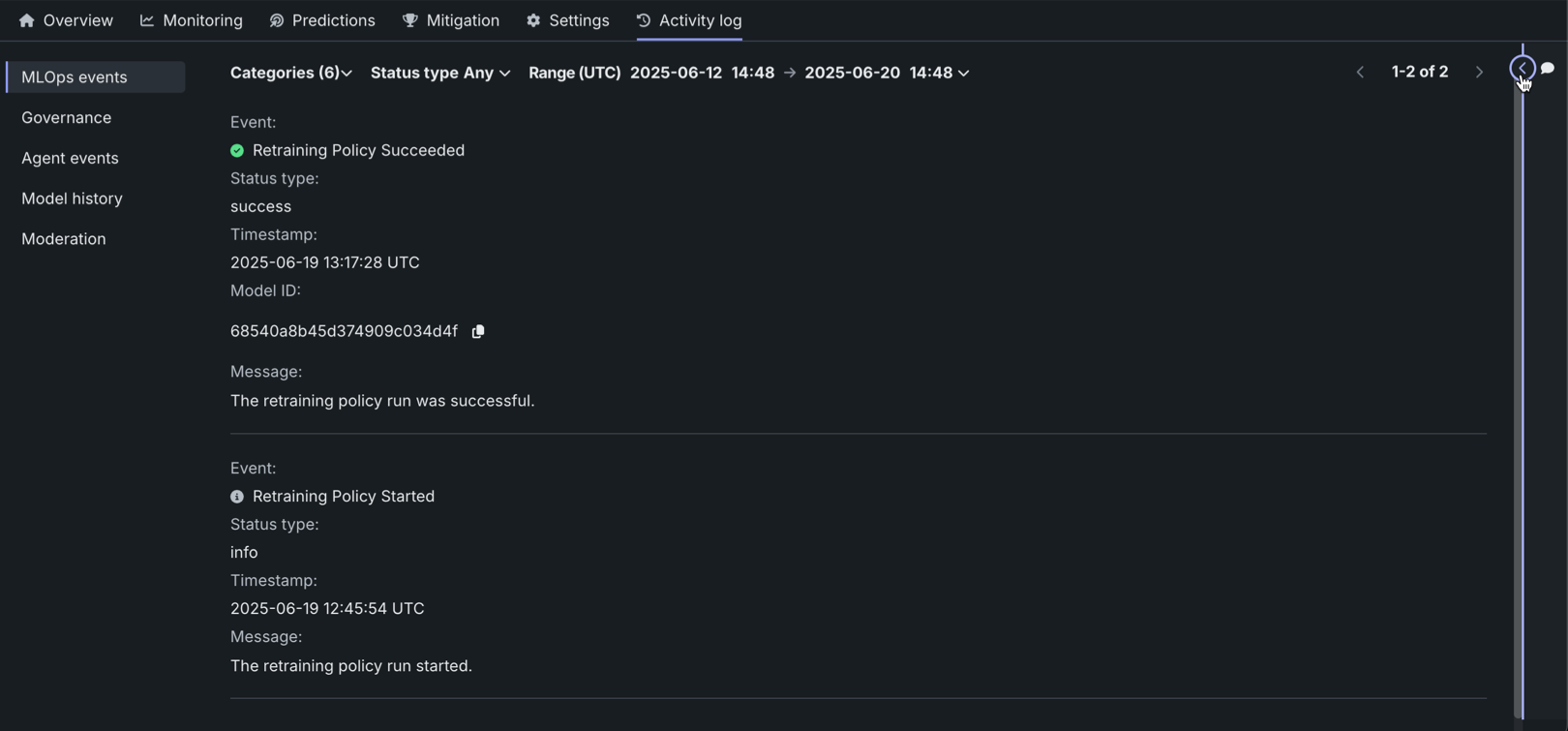This screenshot has width=1568, height=731.
Task: Collapse the side panel chevron icon
Action: (x=1522, y=68)
